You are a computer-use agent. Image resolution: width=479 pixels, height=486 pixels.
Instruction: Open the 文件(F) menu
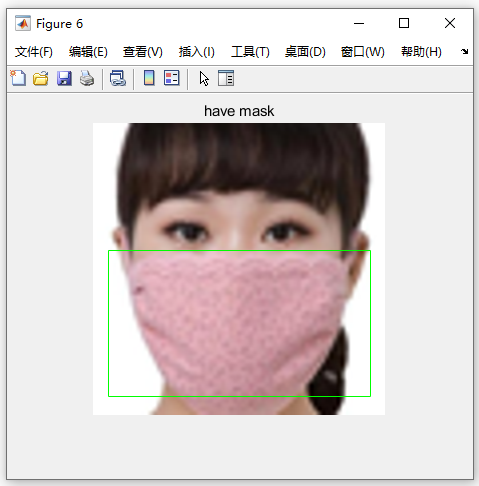34,52
